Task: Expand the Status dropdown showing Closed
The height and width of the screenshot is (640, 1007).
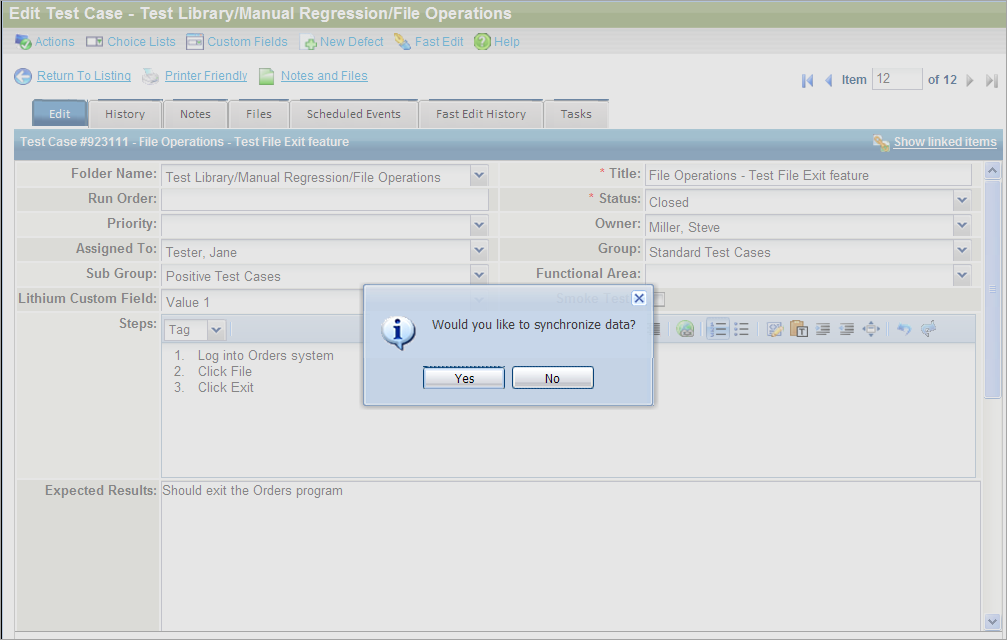Action: 962,201
